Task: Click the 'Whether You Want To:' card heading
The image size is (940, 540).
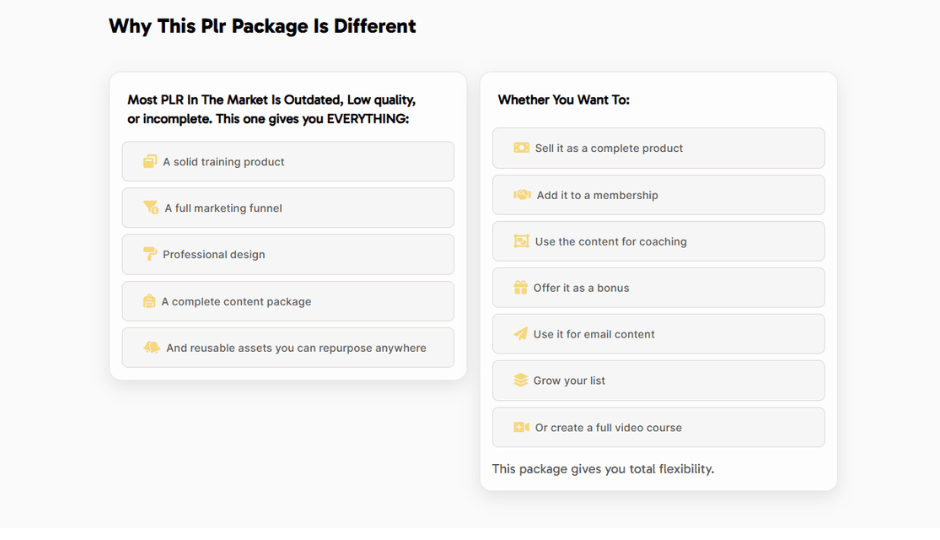Action: [x=564, y=100]
